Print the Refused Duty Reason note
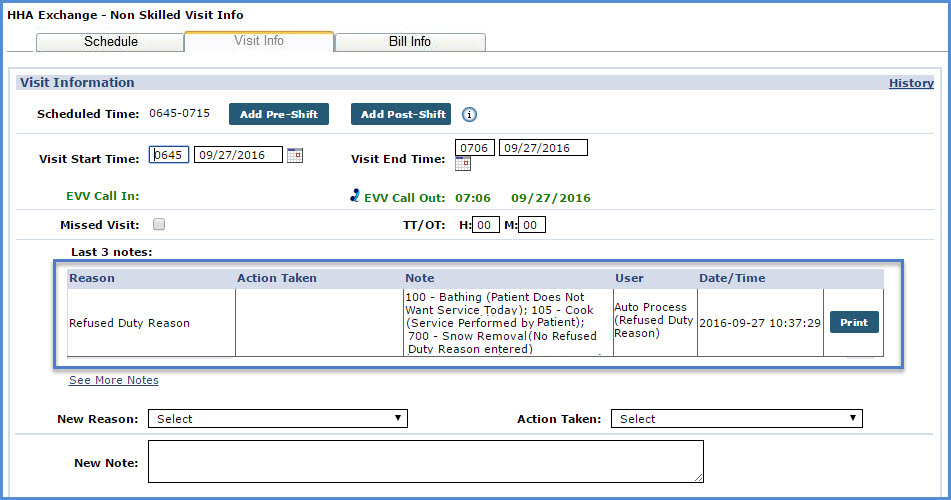Viewport: 951px width, 500px height. point(854,323)
